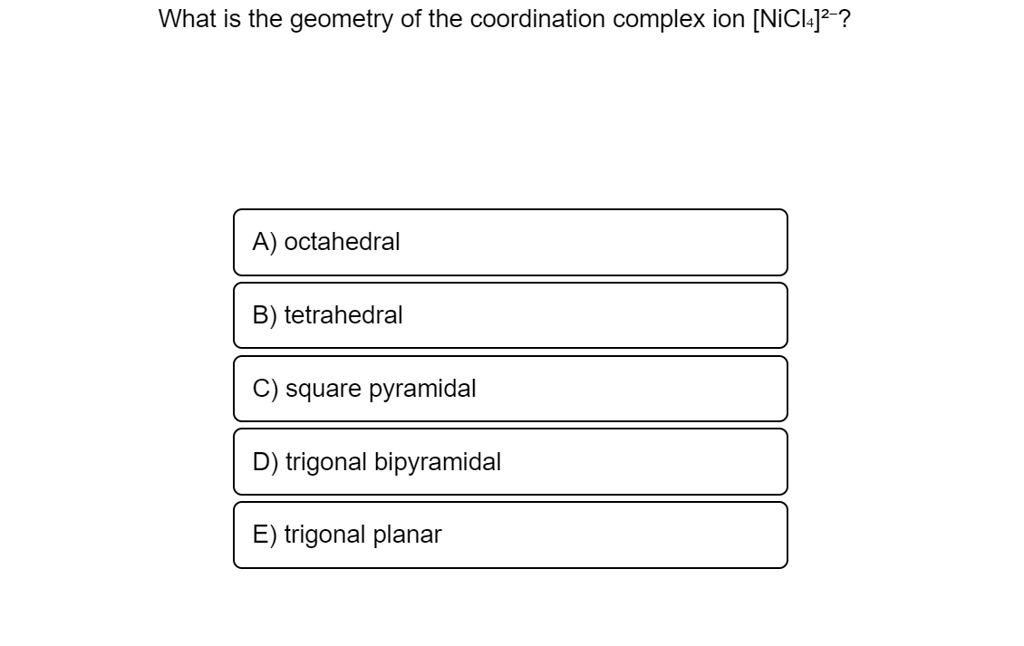Choose the trigonal bipyramidal answer
The height and width of the screenshot is (646, 1024).
pyautogui.click(x=510, y=461)
